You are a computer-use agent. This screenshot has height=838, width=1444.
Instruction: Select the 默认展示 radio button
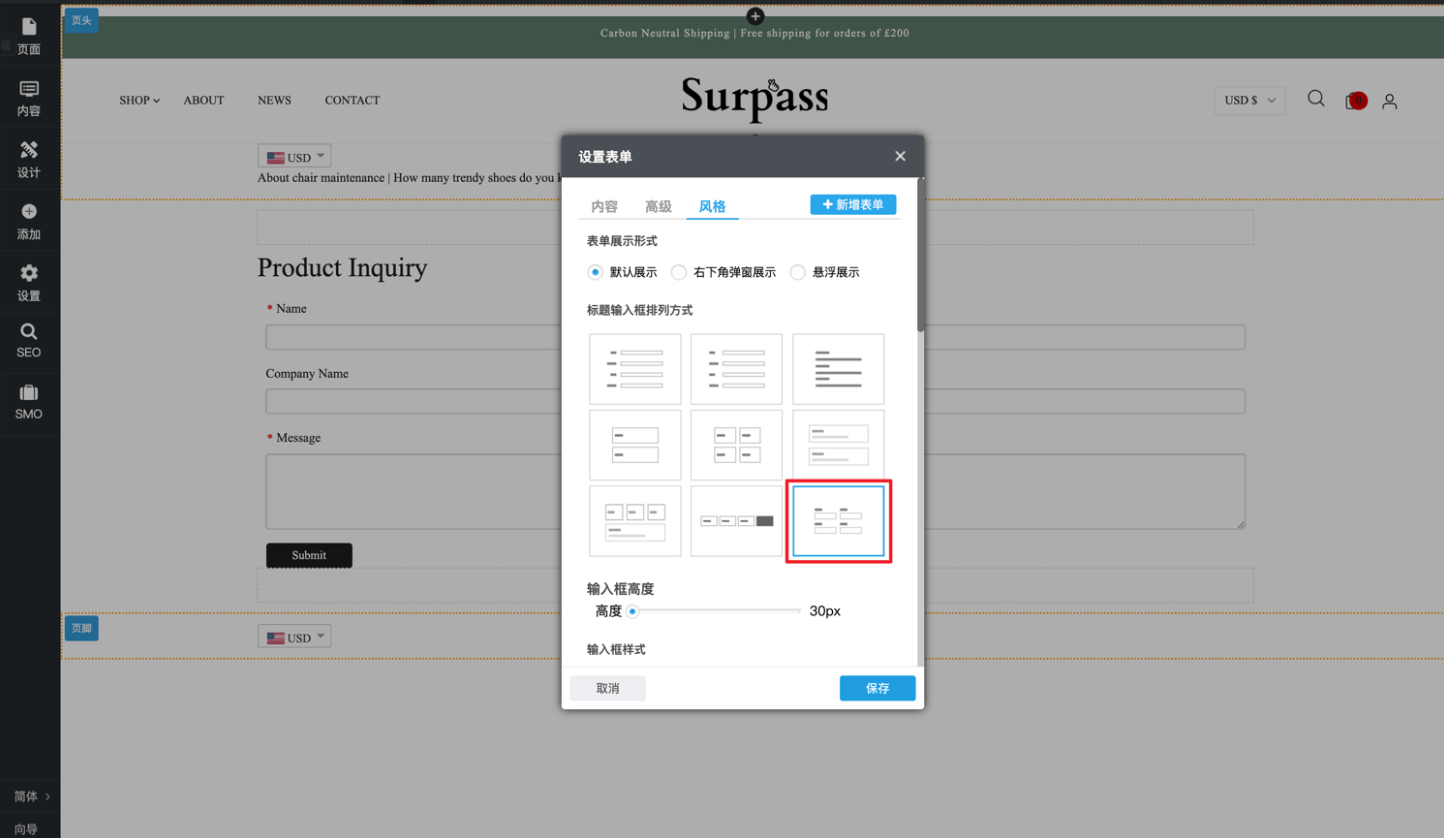[595, 272]
